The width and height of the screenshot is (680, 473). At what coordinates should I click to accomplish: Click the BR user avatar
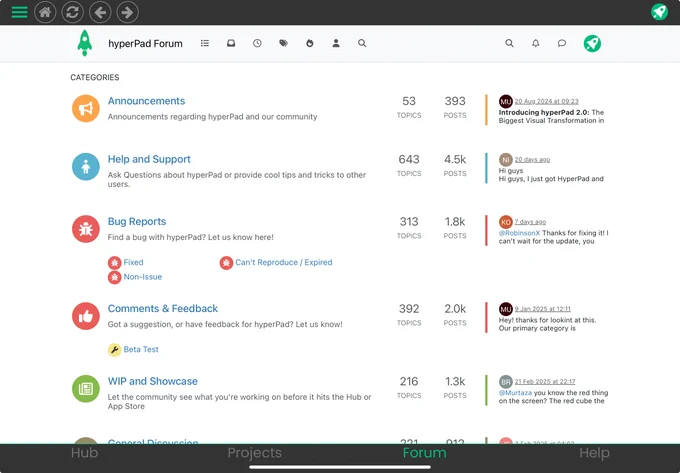(x=506, y=382)
